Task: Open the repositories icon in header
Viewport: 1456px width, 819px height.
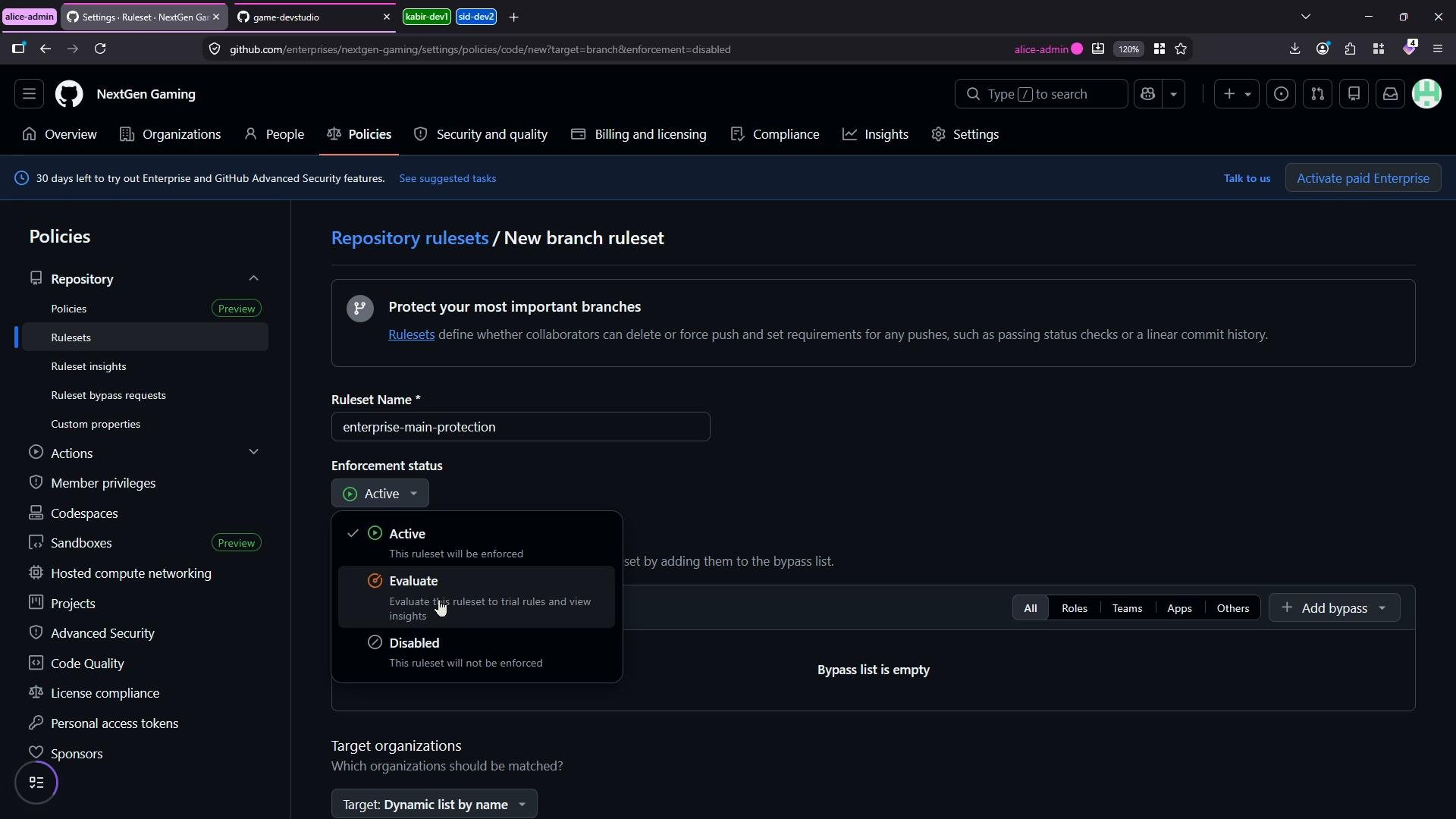Action: point(1354,94)
